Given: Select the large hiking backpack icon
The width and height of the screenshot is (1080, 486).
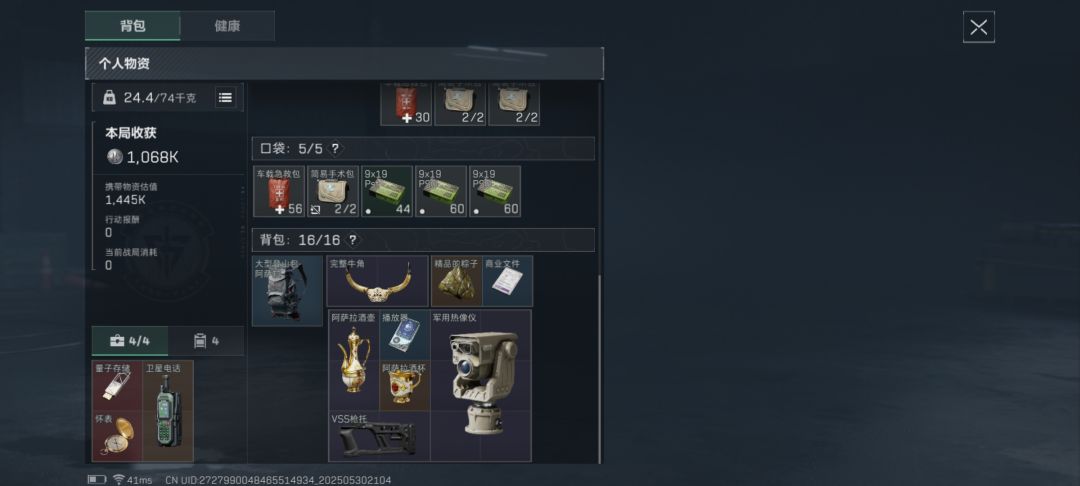Looking at the screenshot, I should (287, 290).
